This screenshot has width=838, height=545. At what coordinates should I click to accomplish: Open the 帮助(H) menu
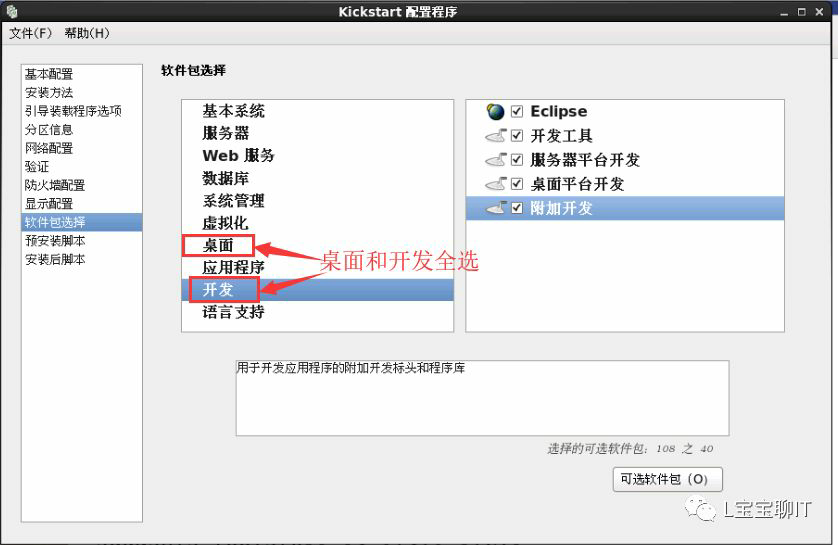[x=87, y=33]
